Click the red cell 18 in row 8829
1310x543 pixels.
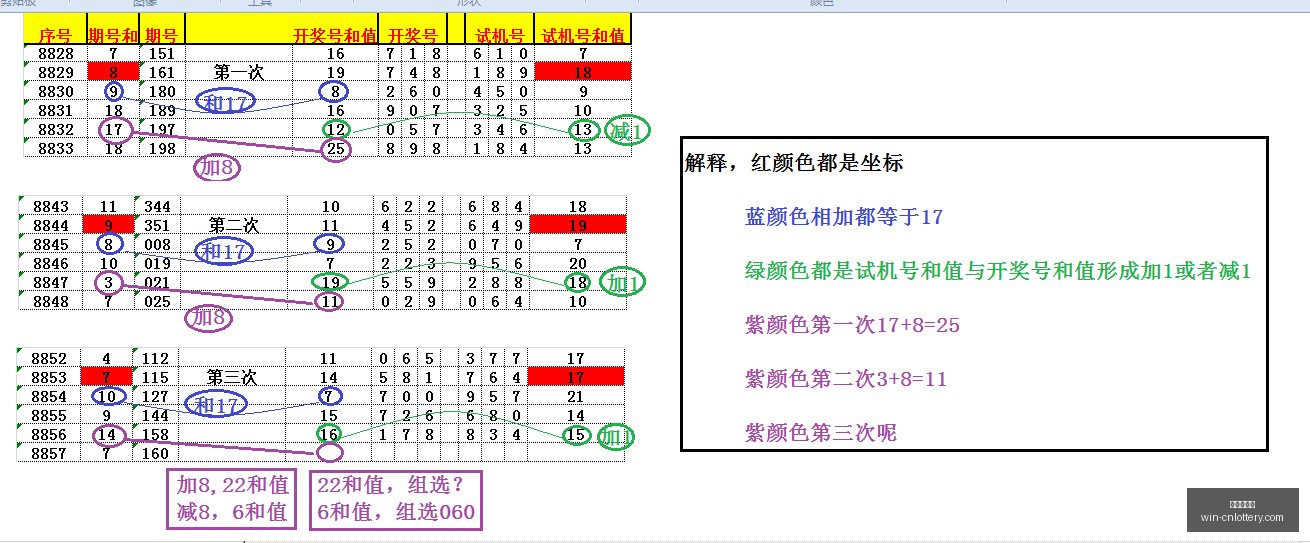(583, 72)
